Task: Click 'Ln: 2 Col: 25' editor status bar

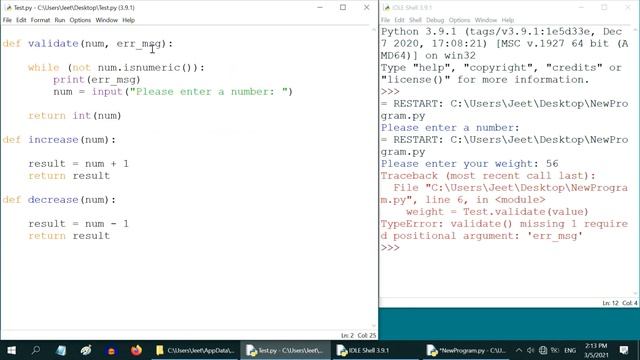Action: 358,336
